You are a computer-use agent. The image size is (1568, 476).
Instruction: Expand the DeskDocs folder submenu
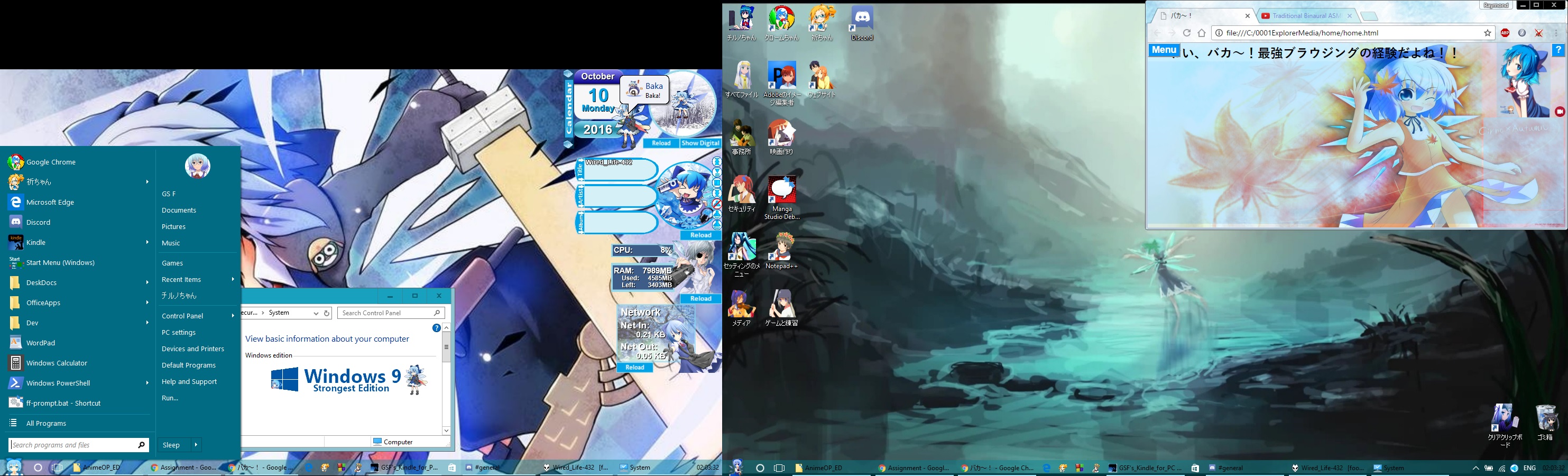click(x=146, y=282)
